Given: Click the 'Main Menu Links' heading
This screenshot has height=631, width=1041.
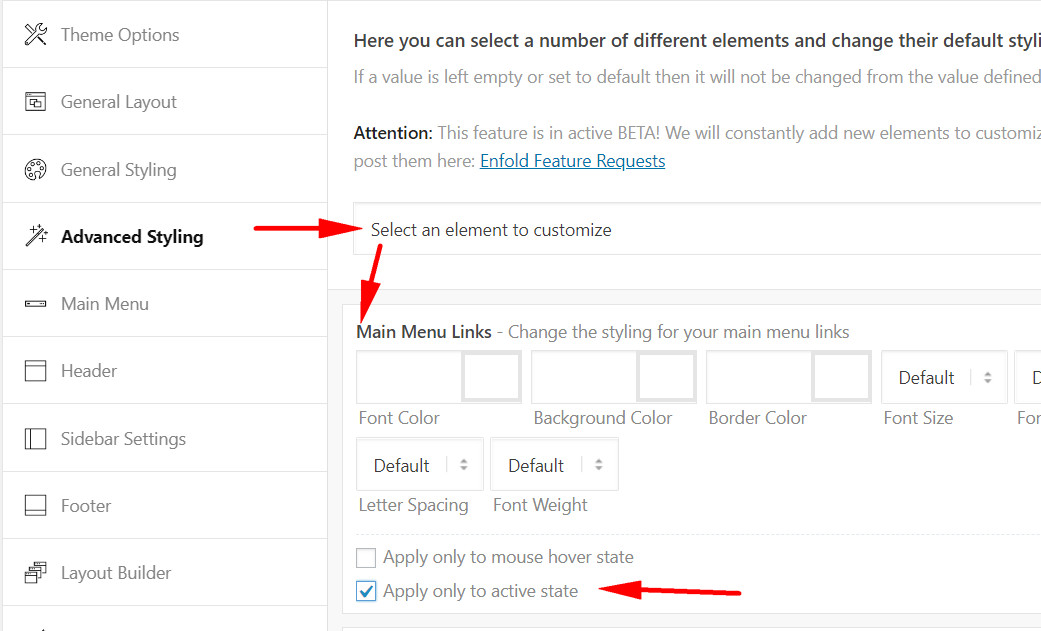Looking at the screenshot, I should pyautogui.click(x=424, y=331).
